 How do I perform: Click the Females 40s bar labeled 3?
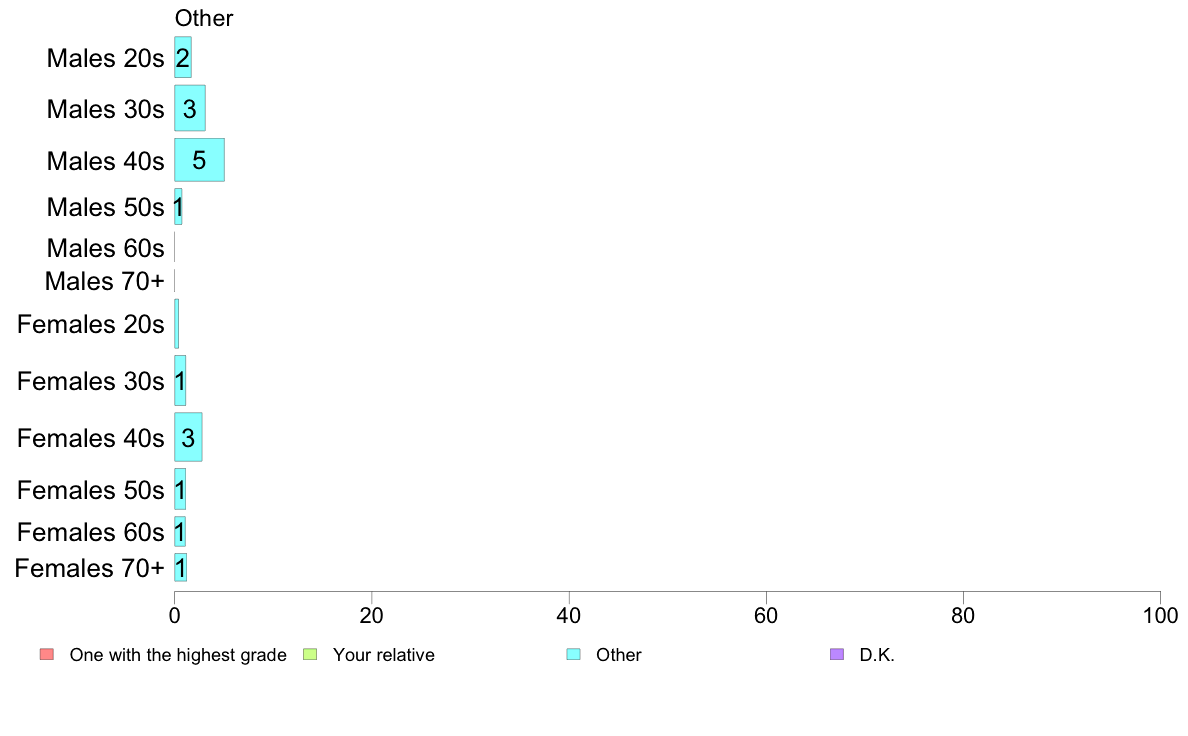pos(188,437)
